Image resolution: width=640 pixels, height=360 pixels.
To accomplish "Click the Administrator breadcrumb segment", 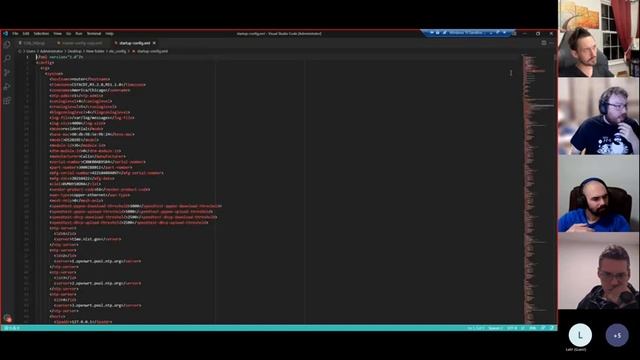I will (x=51, y=51).
